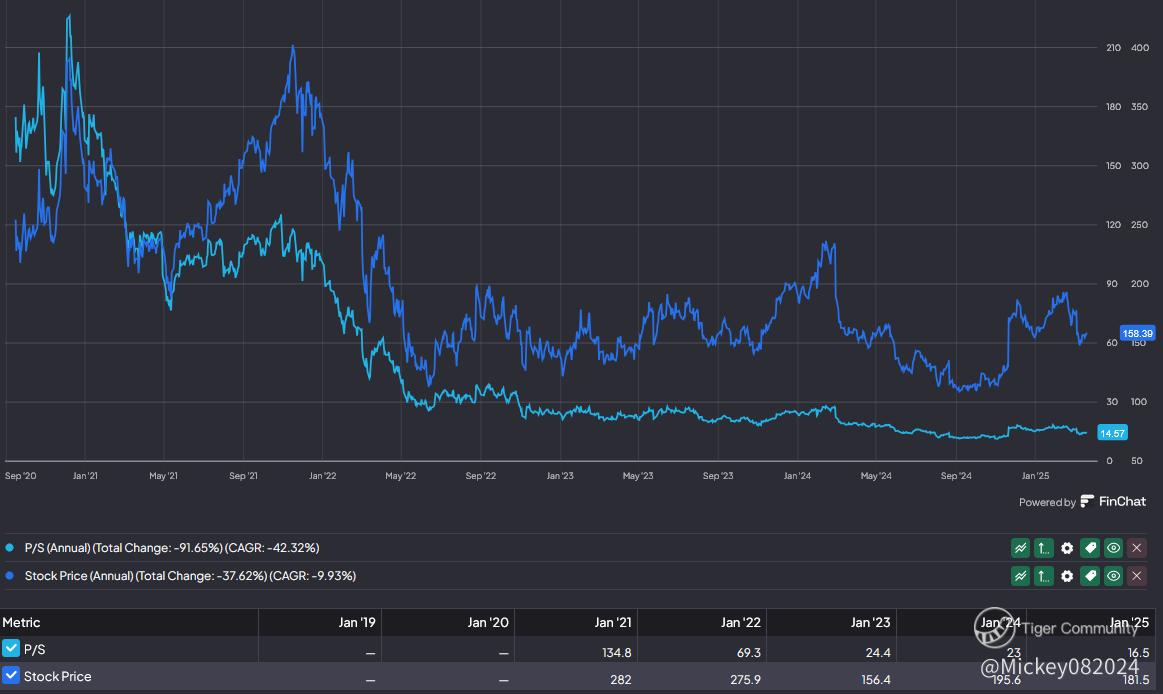Hide P/S line using the eye icon
Screen dimensions: 1163x694
click(x=1113, y=548)
